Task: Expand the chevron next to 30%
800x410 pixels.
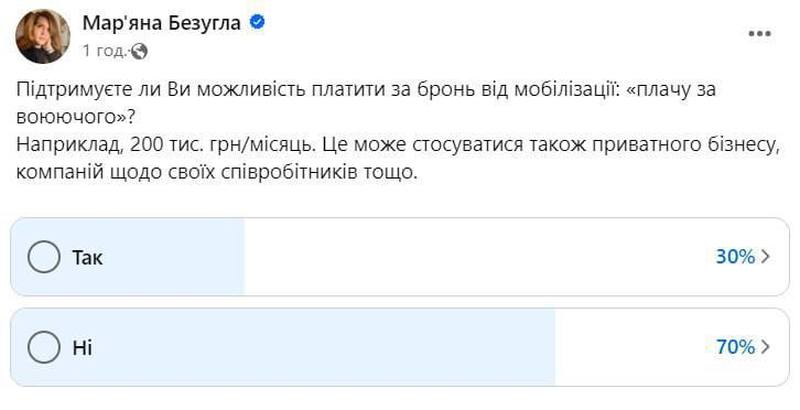Action: pos(765,257)
